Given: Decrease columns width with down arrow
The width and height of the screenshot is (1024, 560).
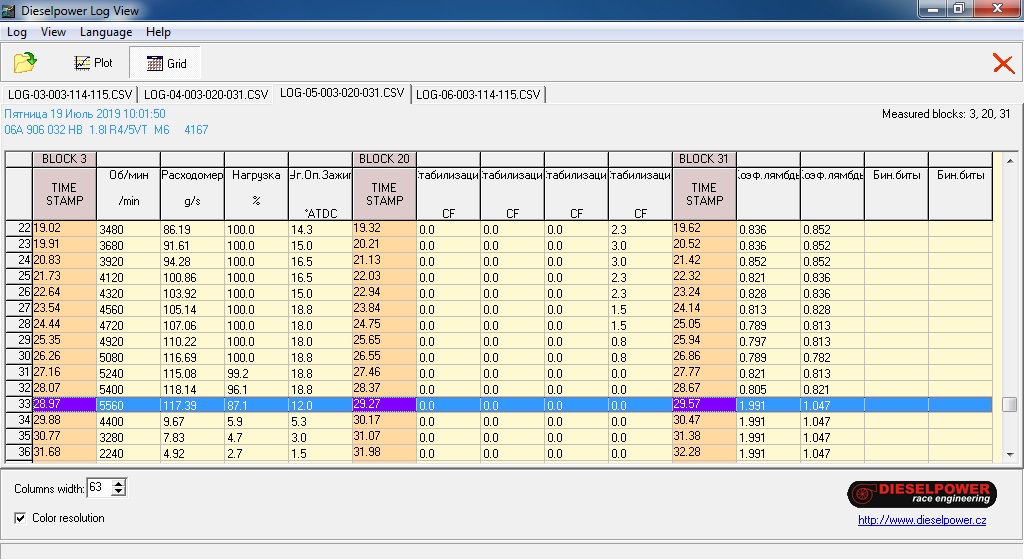Looking at the screenshot, I should pyautogui.click(x=119, y=492).
